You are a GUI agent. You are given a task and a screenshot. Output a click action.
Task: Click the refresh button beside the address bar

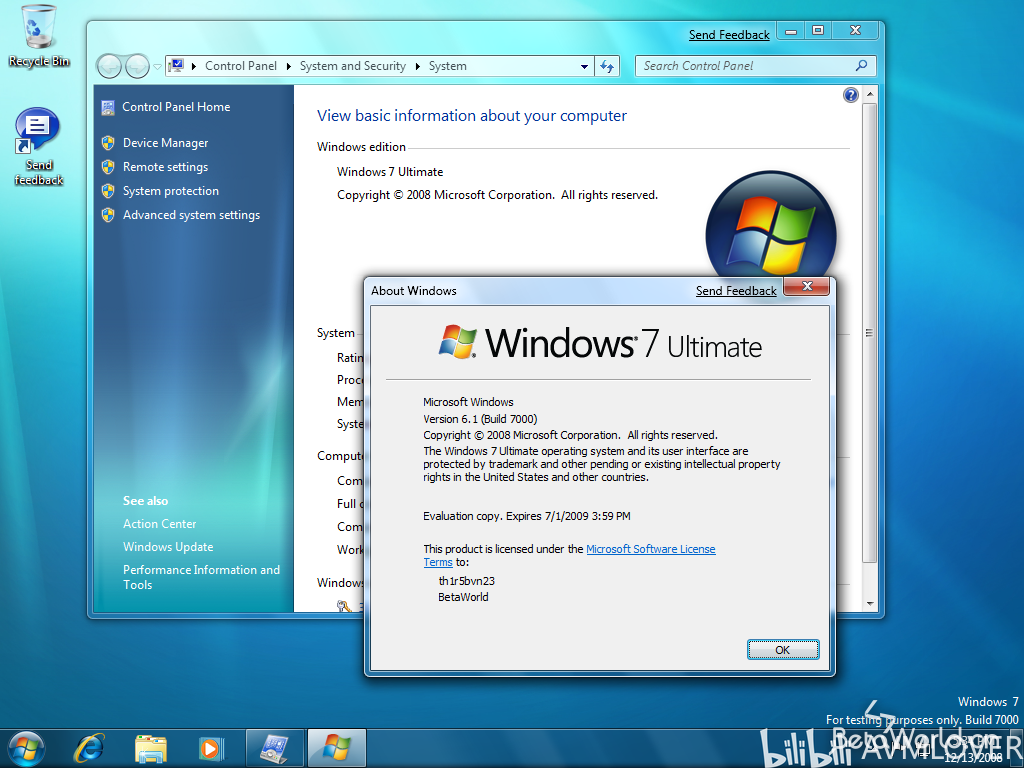click(x=607, y=67)
